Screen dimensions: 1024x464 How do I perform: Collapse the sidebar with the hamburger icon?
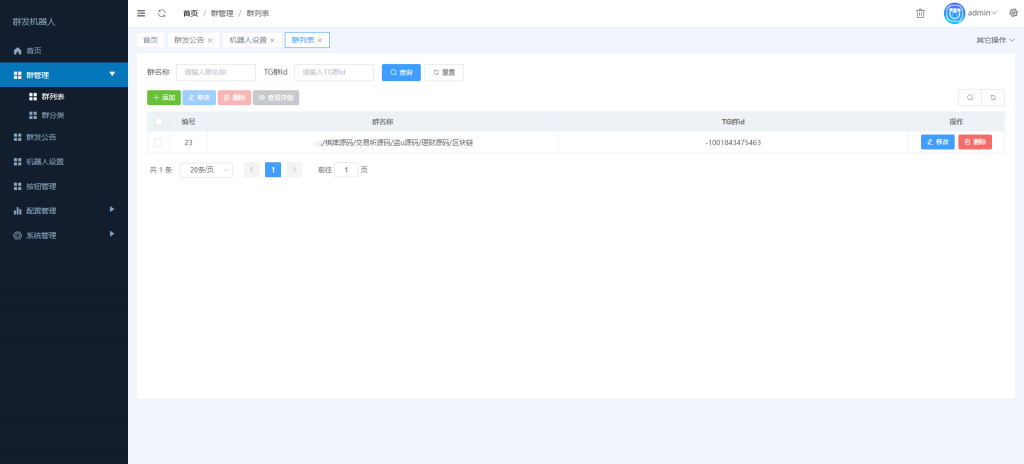(x=141, y=13)
